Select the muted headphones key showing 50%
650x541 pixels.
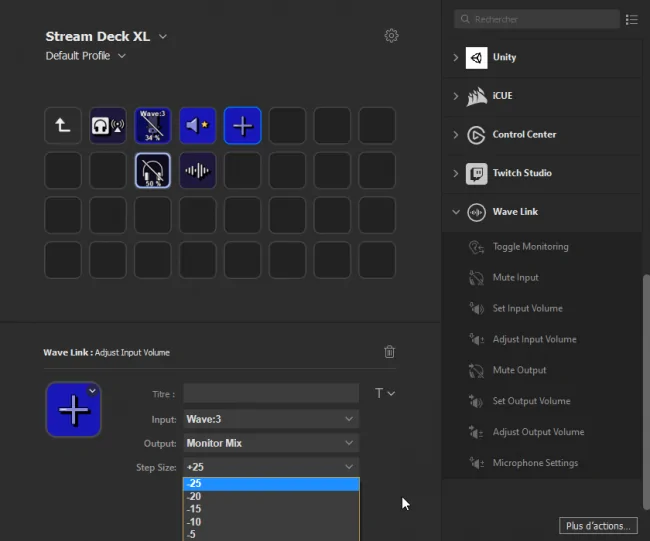(153, 170)
